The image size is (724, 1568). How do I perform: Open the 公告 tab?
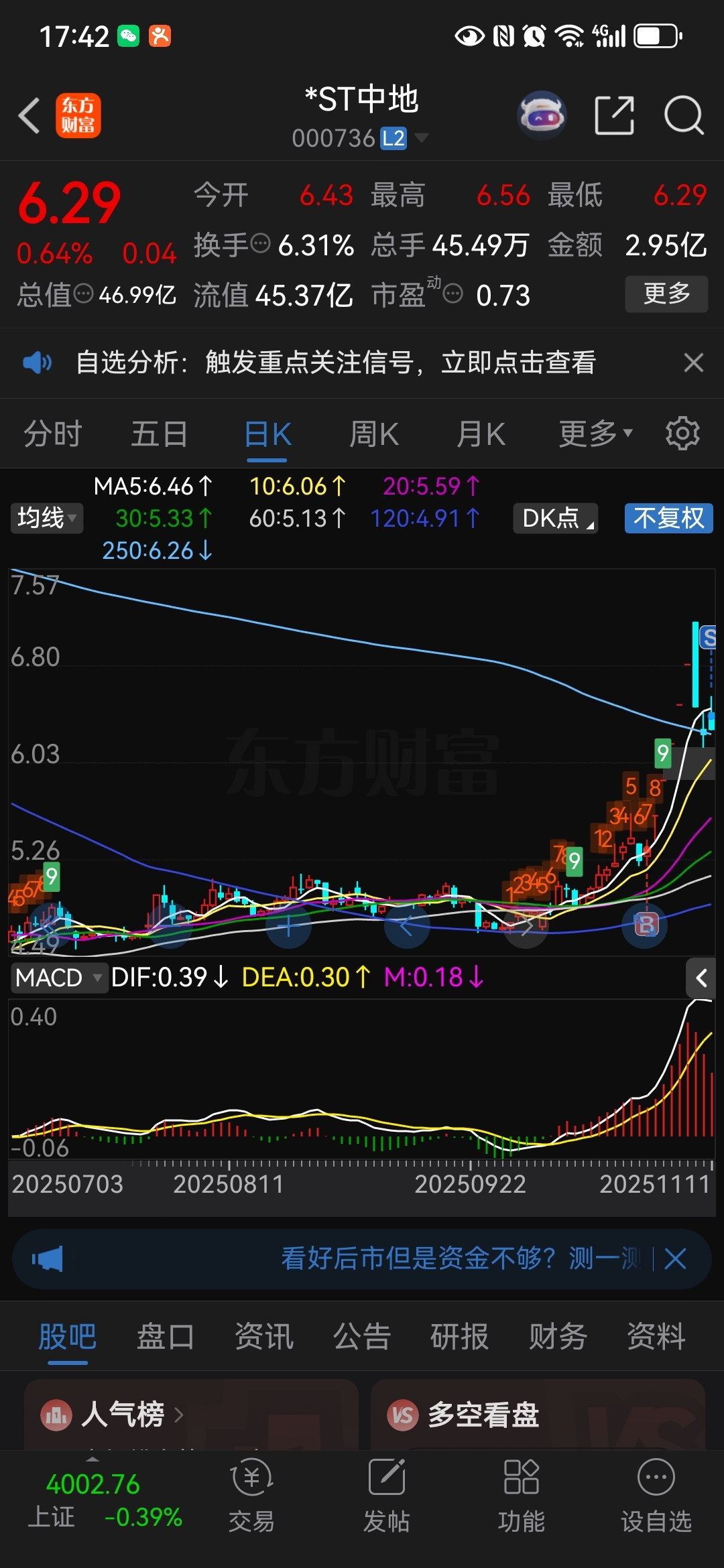pos(361,1337)
